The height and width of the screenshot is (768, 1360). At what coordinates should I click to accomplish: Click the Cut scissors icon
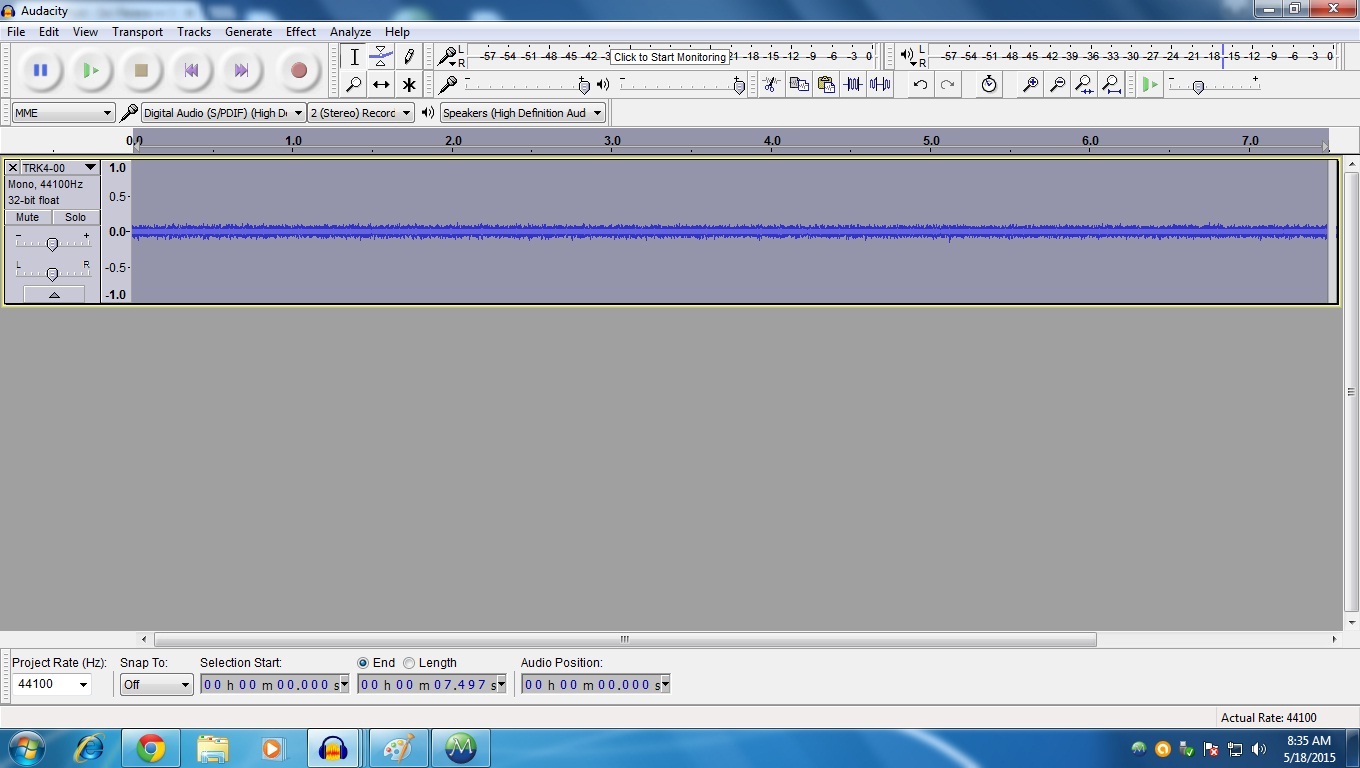pyautogui.click(x=770, y=85)
